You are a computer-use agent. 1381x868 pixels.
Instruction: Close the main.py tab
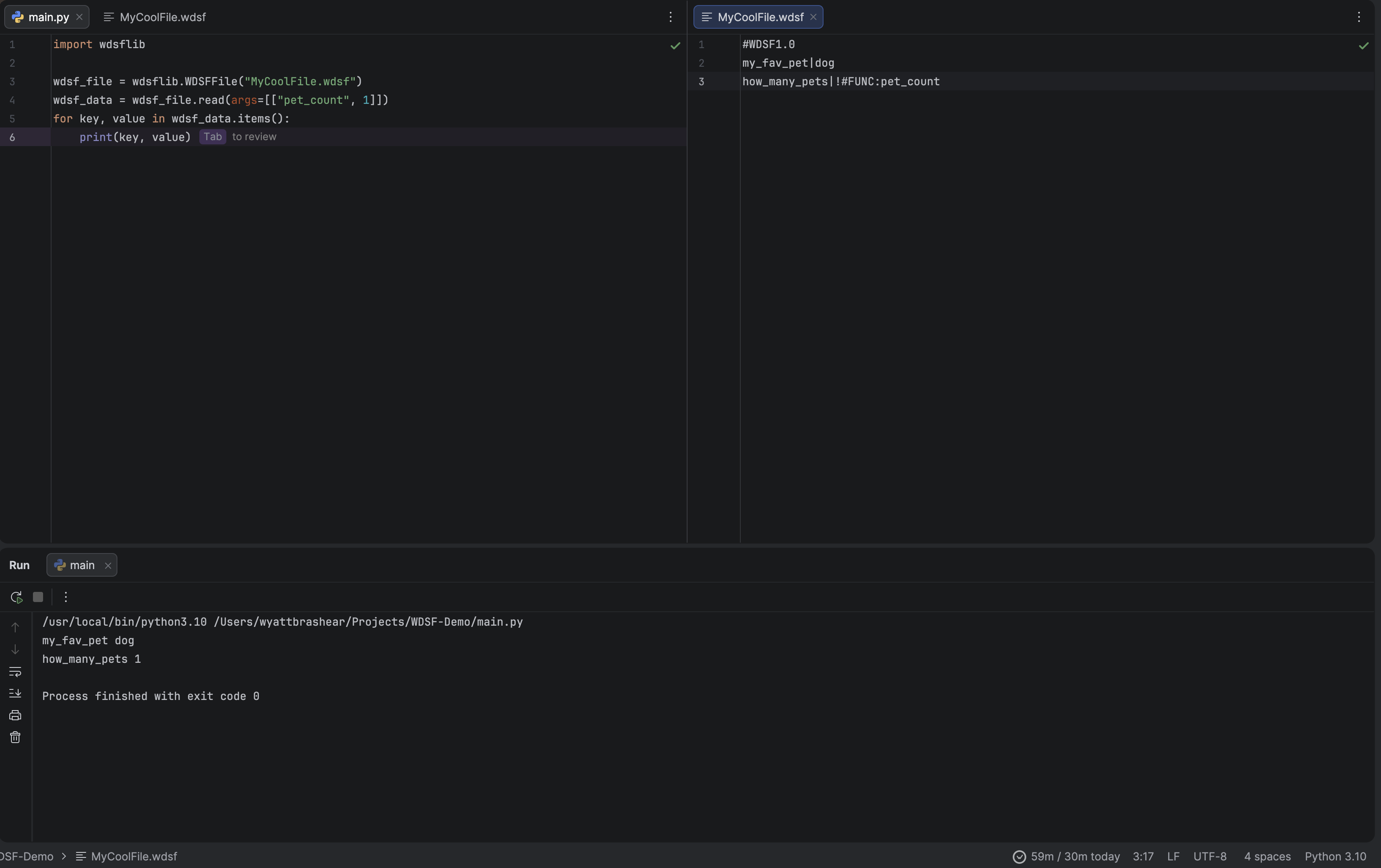pyautogui.click(x=80, y=17)
